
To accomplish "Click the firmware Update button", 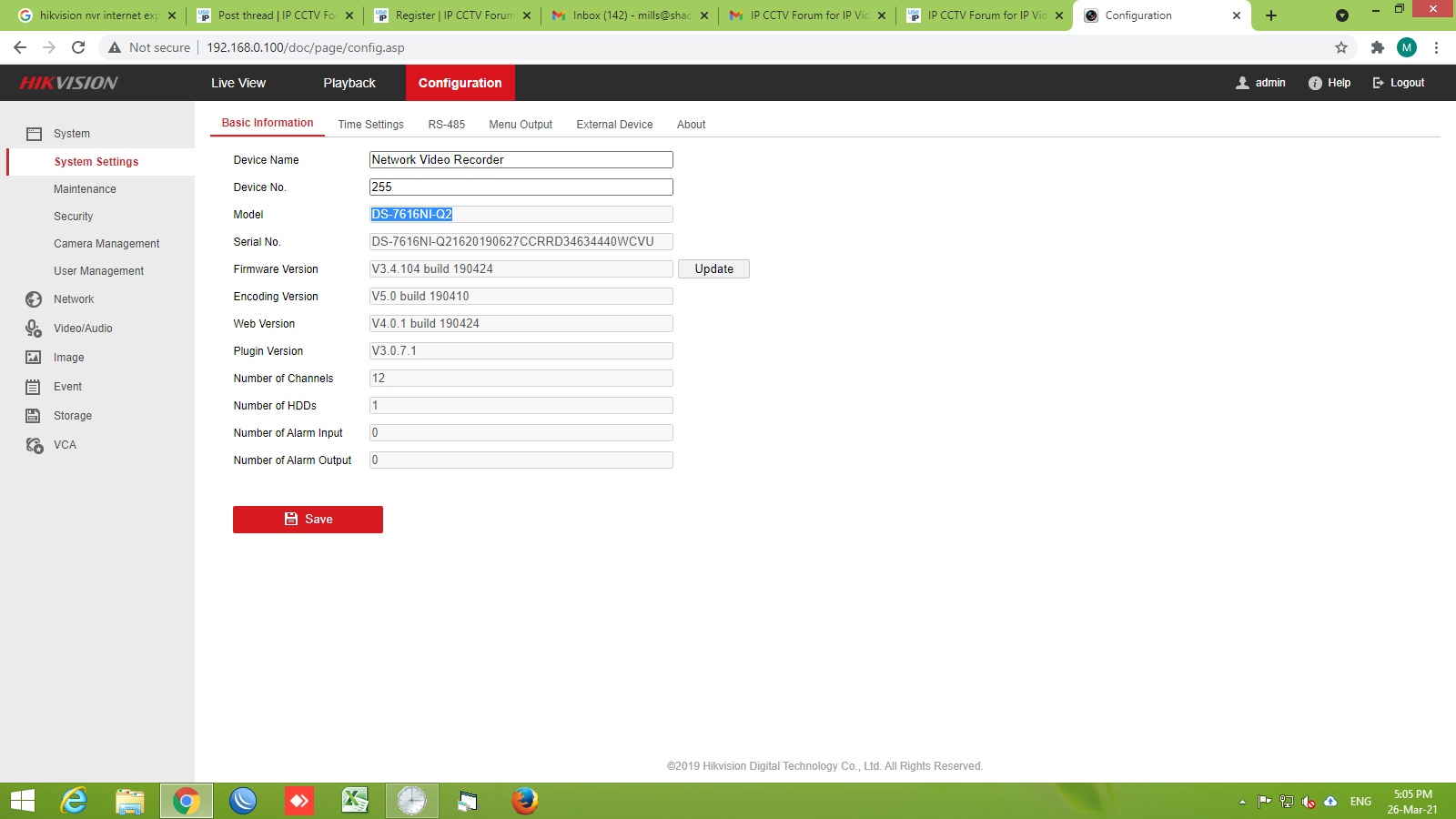I will pos(713,269).
